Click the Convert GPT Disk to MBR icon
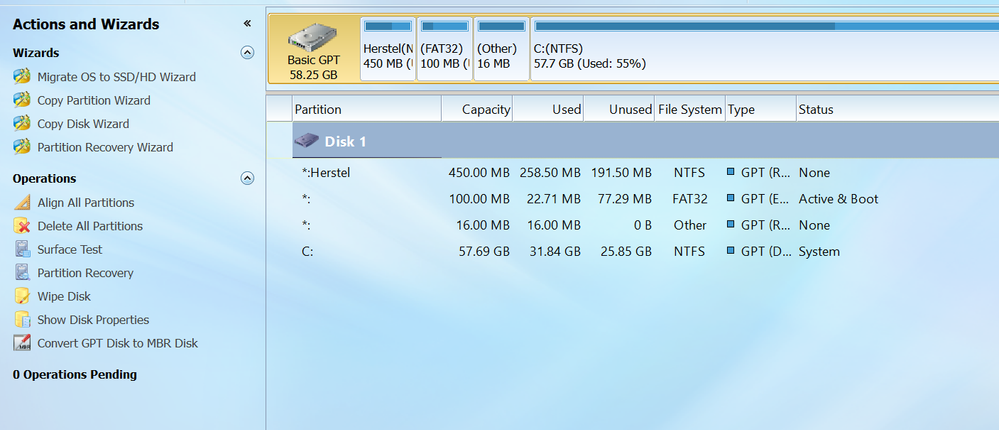The height and width of the screenshot is (430, 999). click(21, 343)
